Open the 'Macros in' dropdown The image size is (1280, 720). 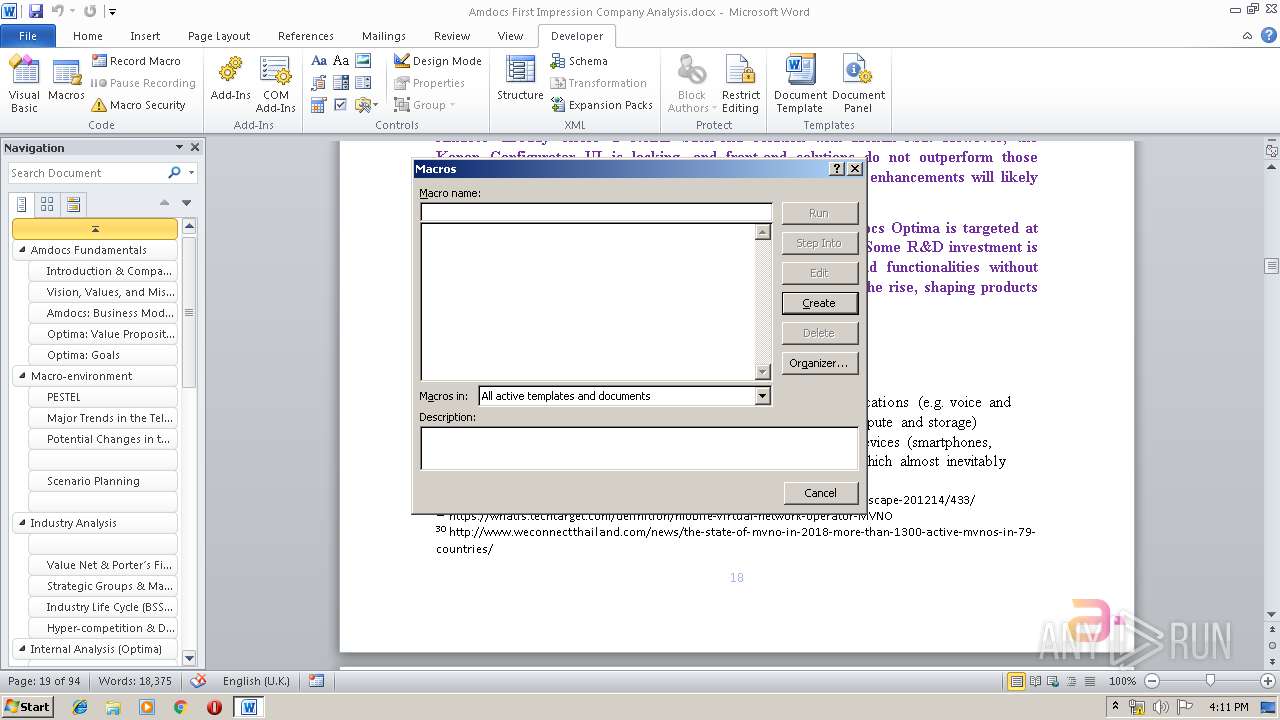(x=762, y=396)
